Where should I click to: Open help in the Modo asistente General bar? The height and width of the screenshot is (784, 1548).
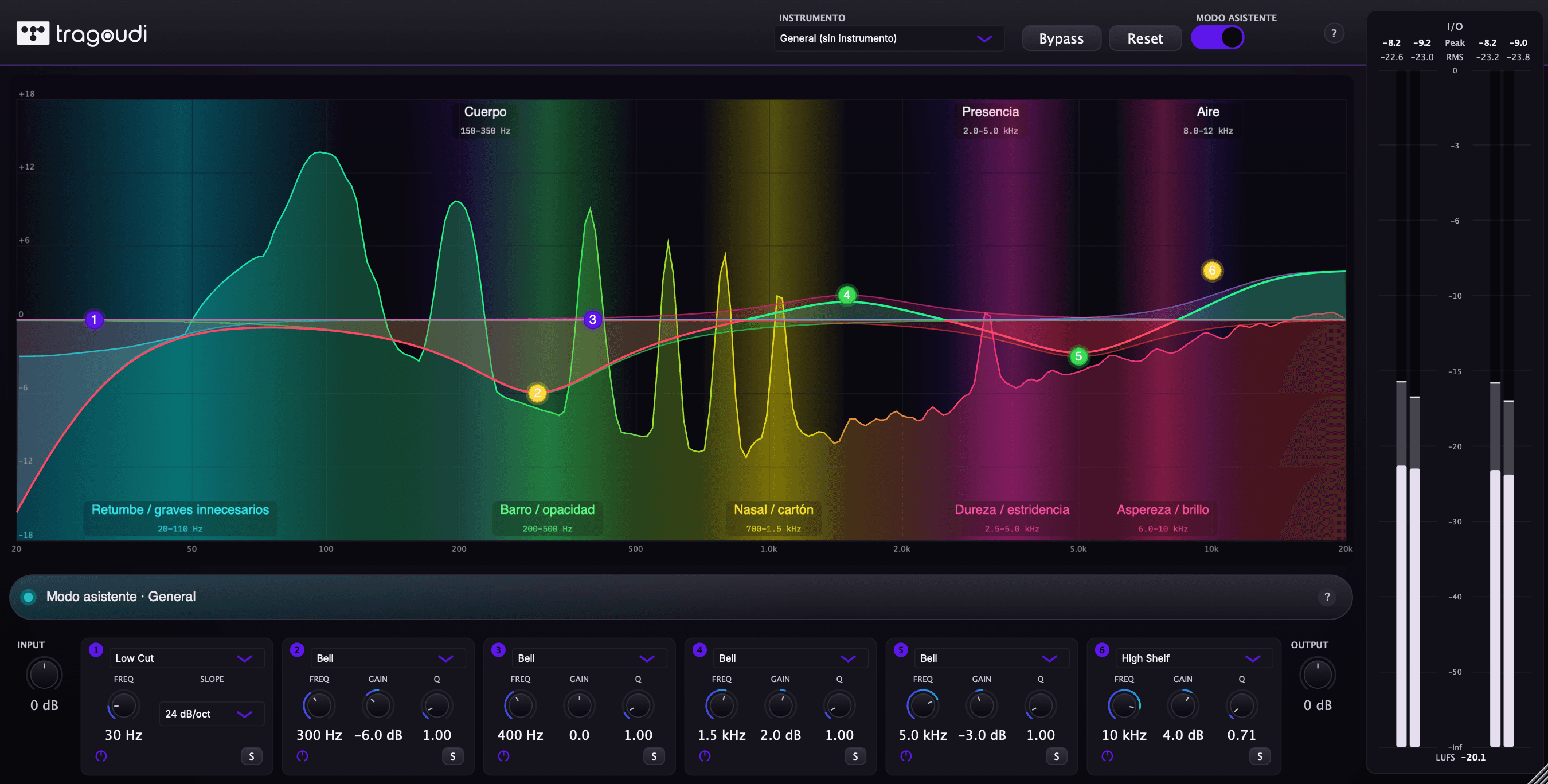click(1327, 597)
